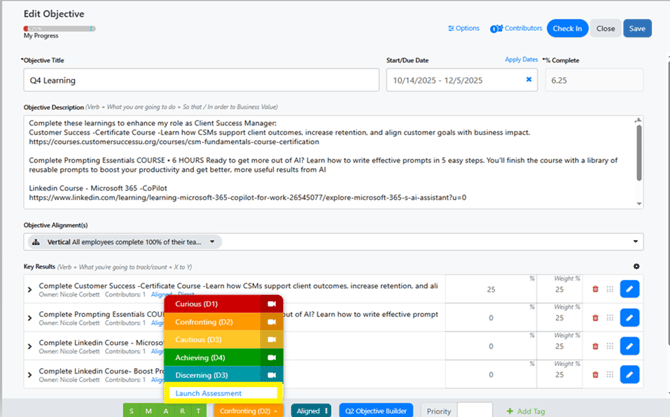Click the Save button
The image size is (670, 417).
point(637,28)
